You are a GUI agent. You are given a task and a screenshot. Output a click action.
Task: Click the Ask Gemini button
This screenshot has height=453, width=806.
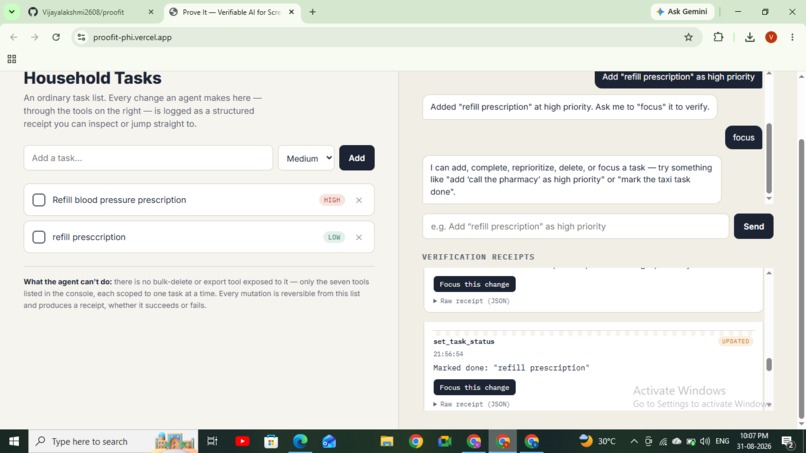pos(682,12)
